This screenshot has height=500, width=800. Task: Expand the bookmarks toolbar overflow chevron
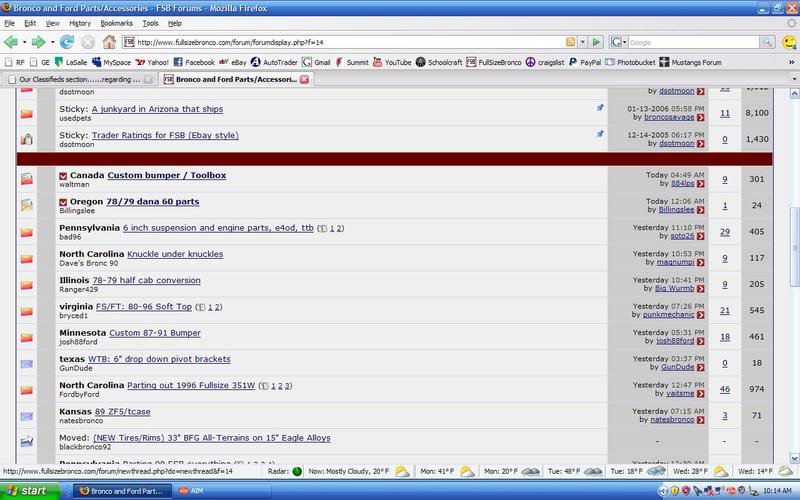(x=792, y=62)
